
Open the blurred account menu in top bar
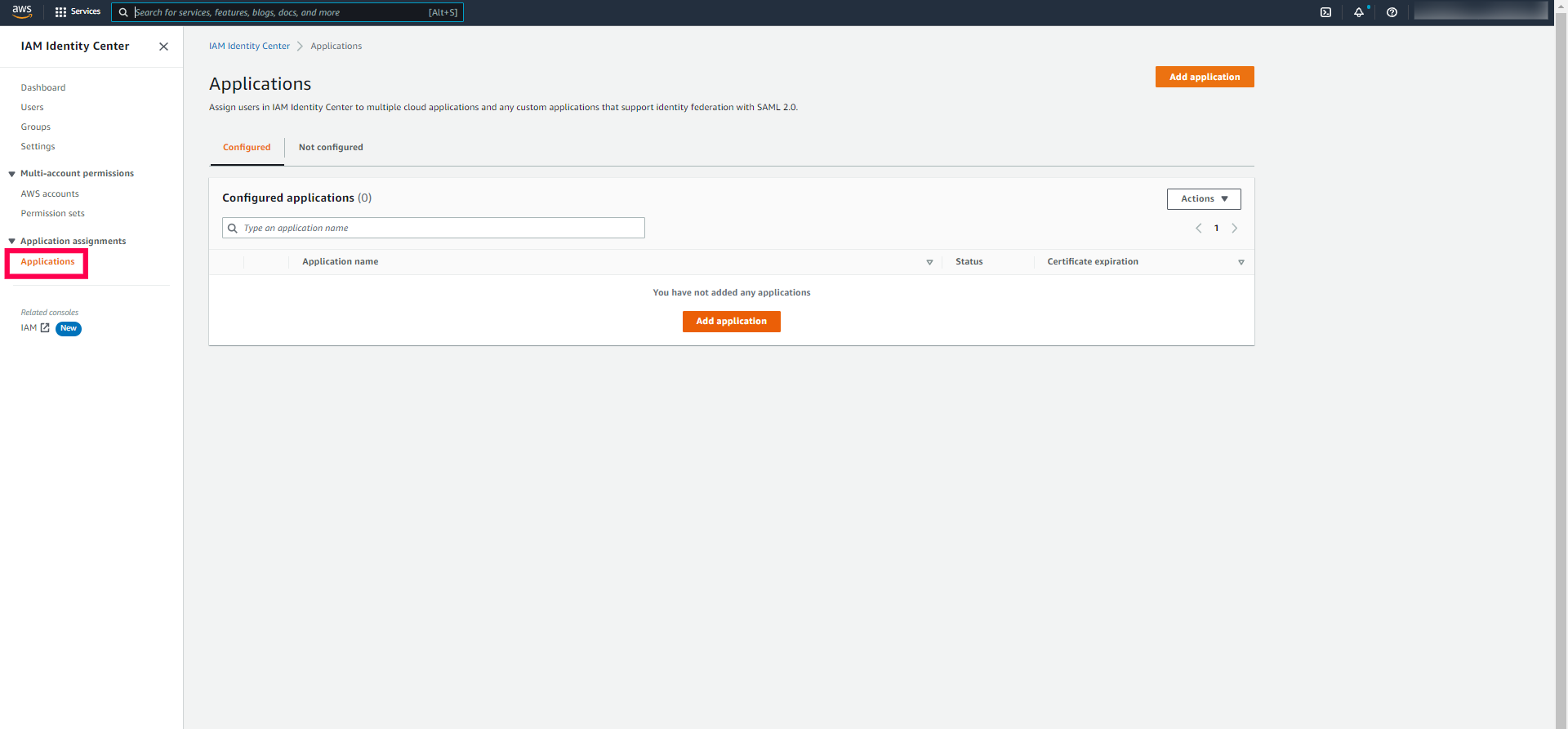(x=1481, y=11)
